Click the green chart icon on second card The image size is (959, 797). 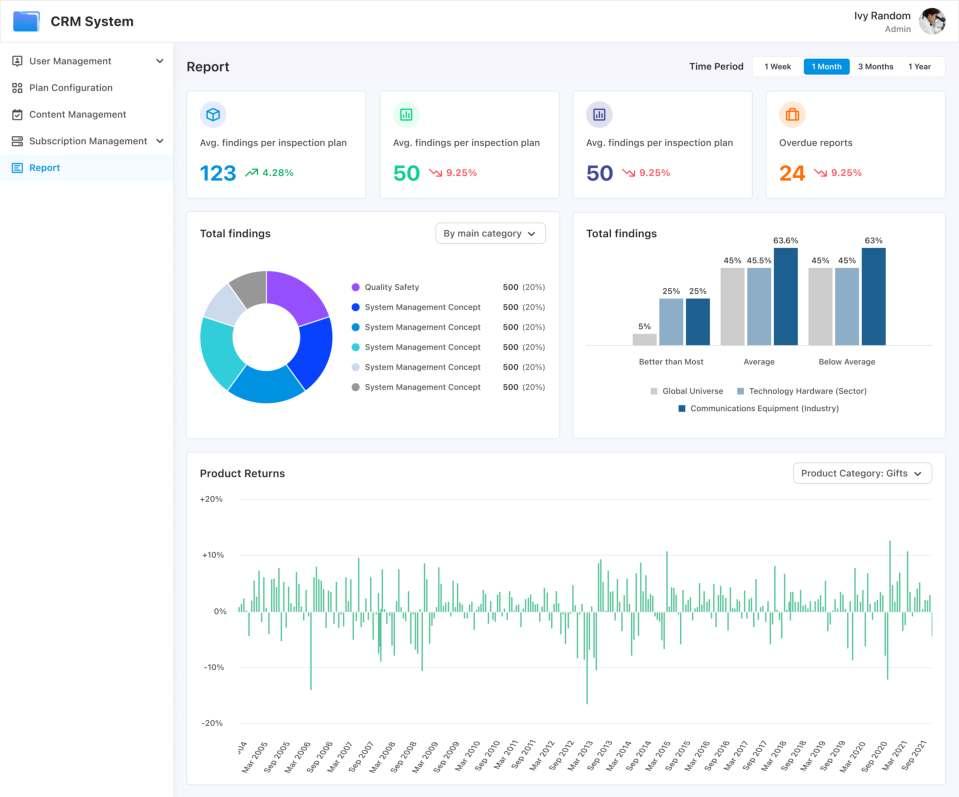(406, 114)
